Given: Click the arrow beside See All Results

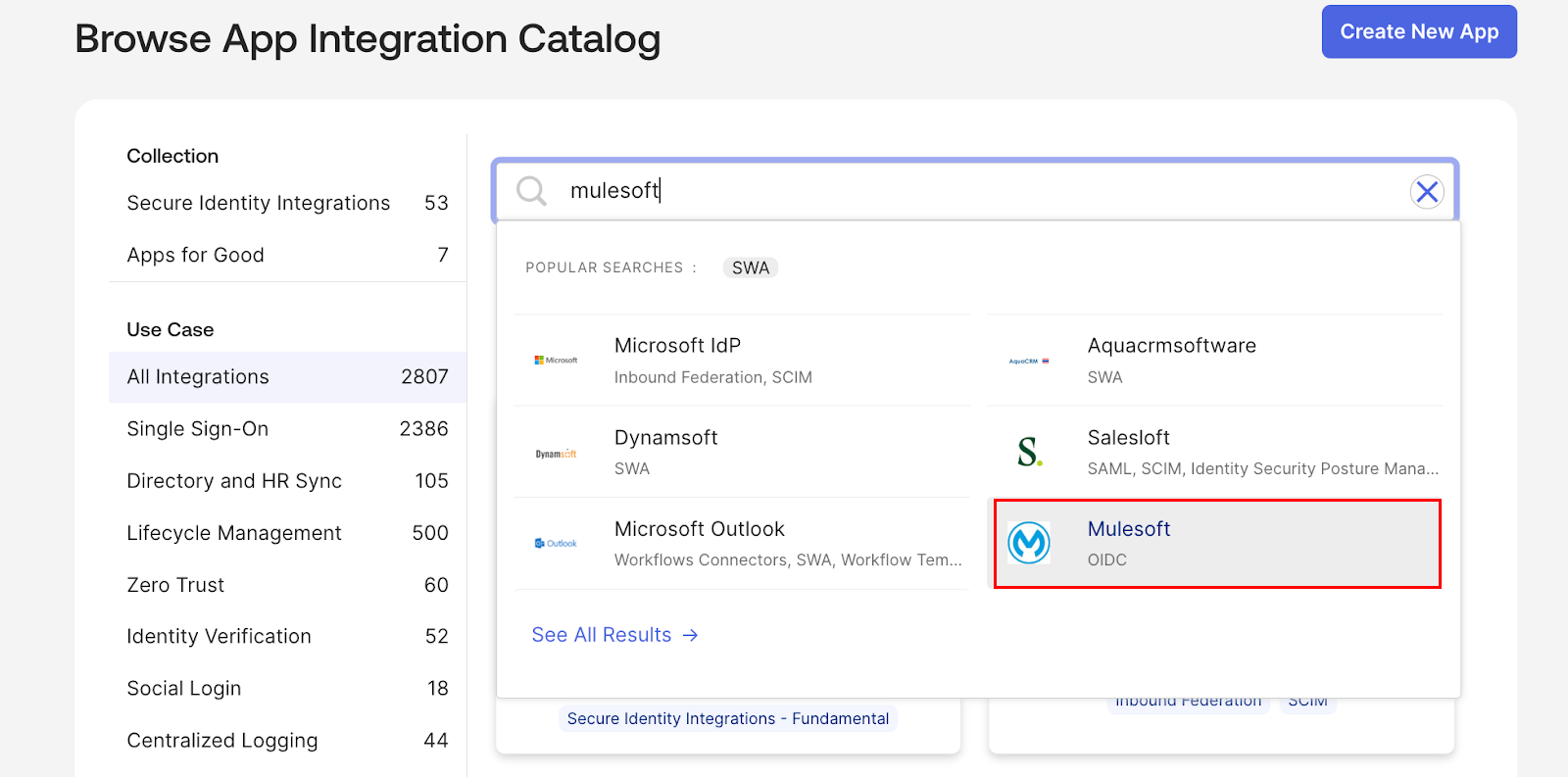Looking at the screenshot, I should 691,635.
